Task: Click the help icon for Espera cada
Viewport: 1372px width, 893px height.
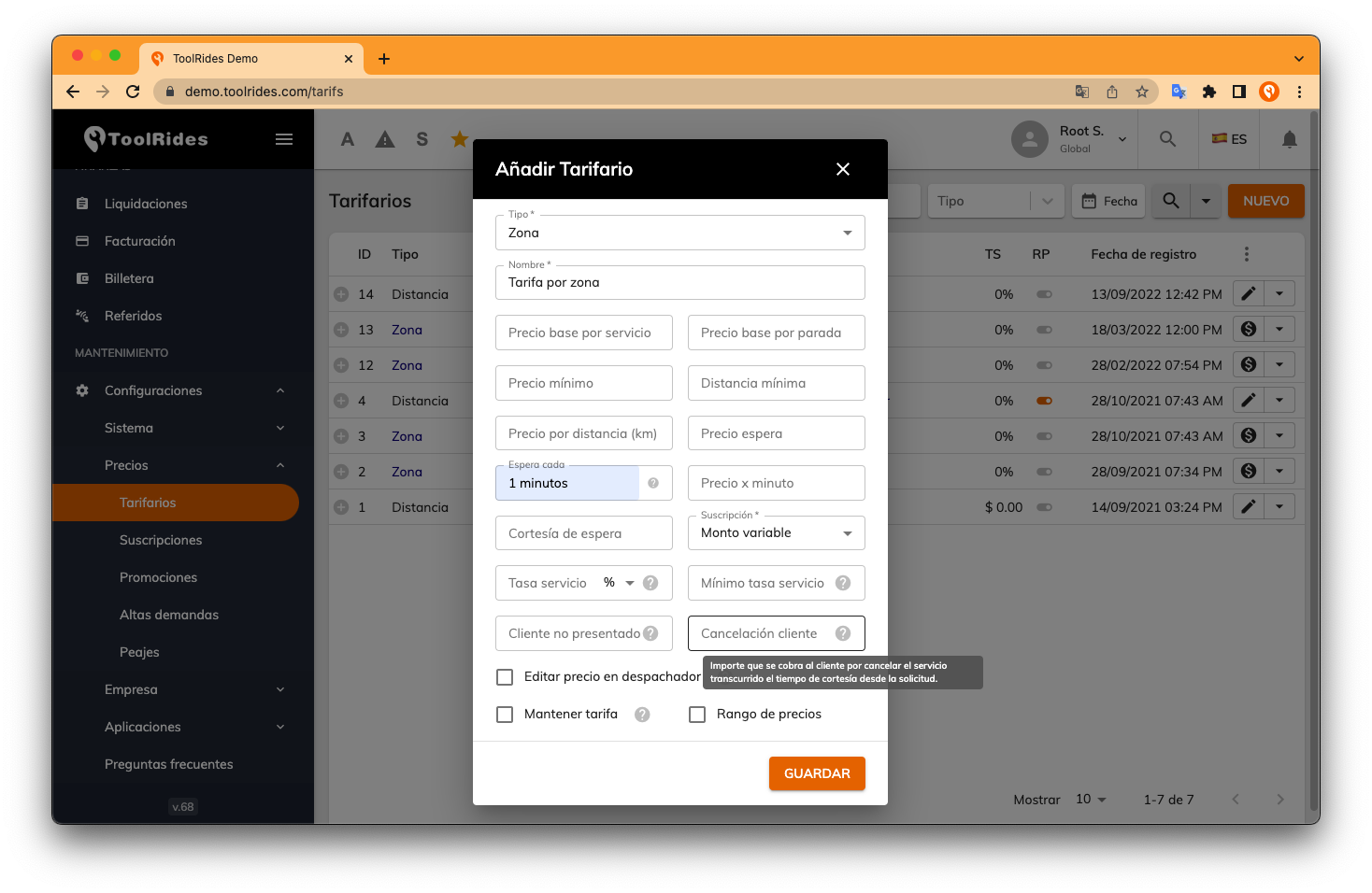Action: pyautogui.click(x=653, y=483)
